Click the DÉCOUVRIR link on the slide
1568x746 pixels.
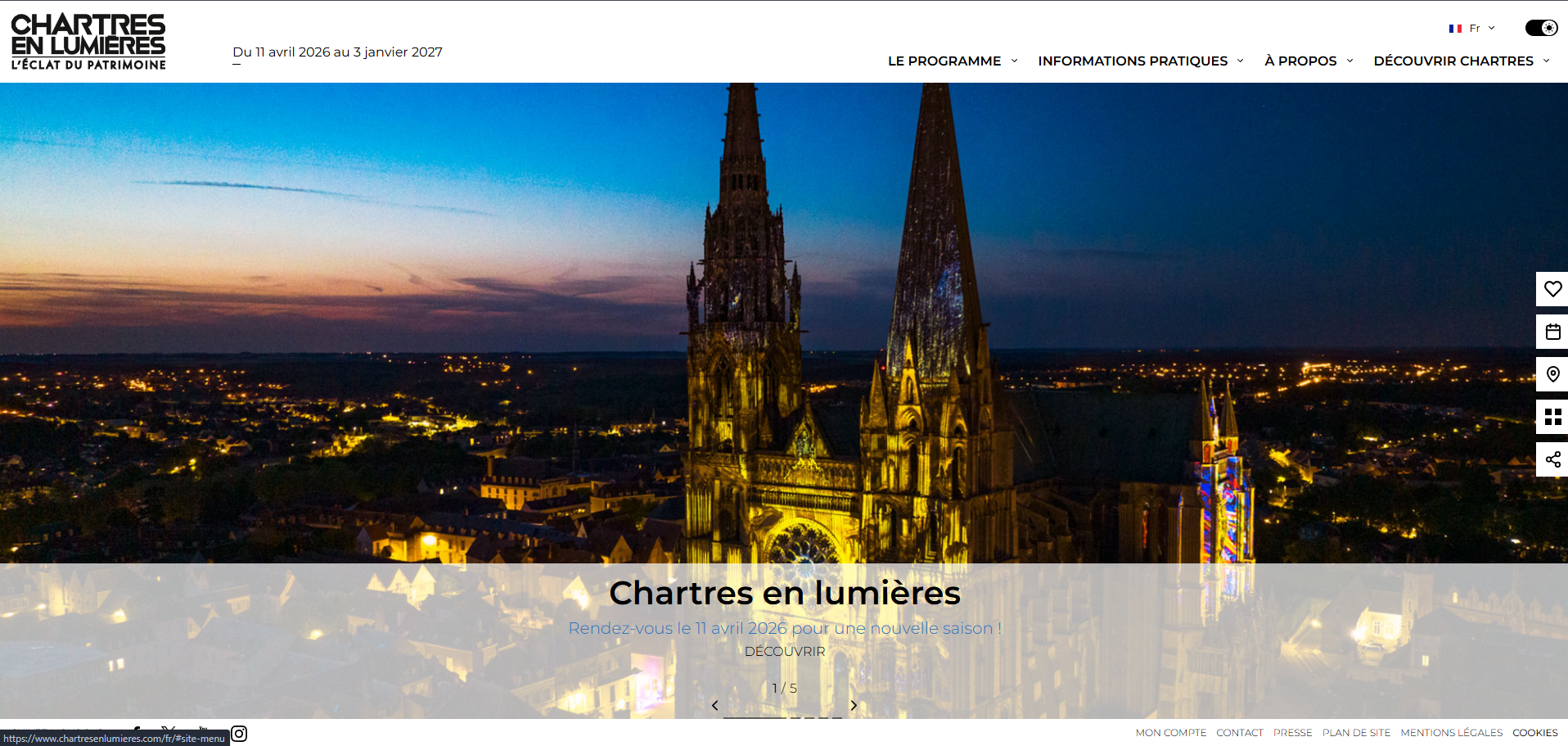tap(785, 651)
